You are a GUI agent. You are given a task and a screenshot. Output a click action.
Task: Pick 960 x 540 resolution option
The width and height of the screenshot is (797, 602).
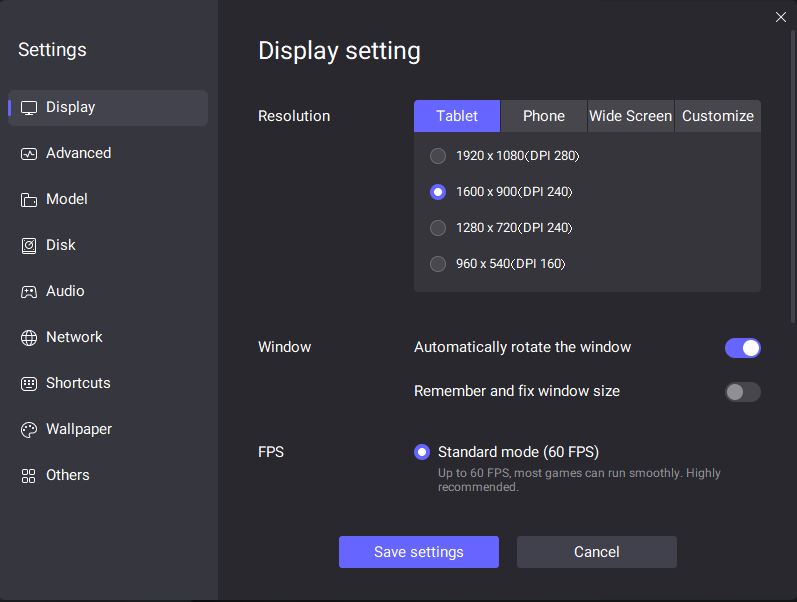438,264
